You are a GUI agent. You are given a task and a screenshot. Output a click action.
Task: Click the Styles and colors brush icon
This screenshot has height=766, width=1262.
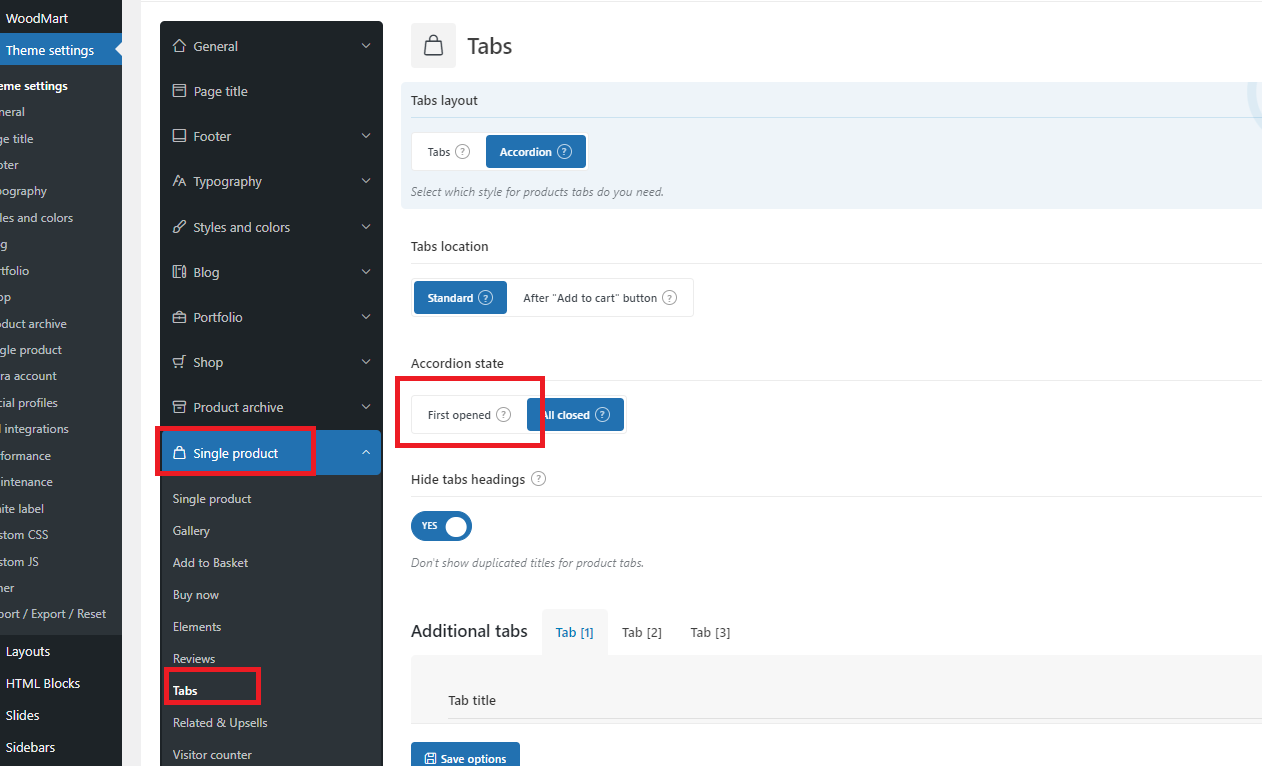180,227
